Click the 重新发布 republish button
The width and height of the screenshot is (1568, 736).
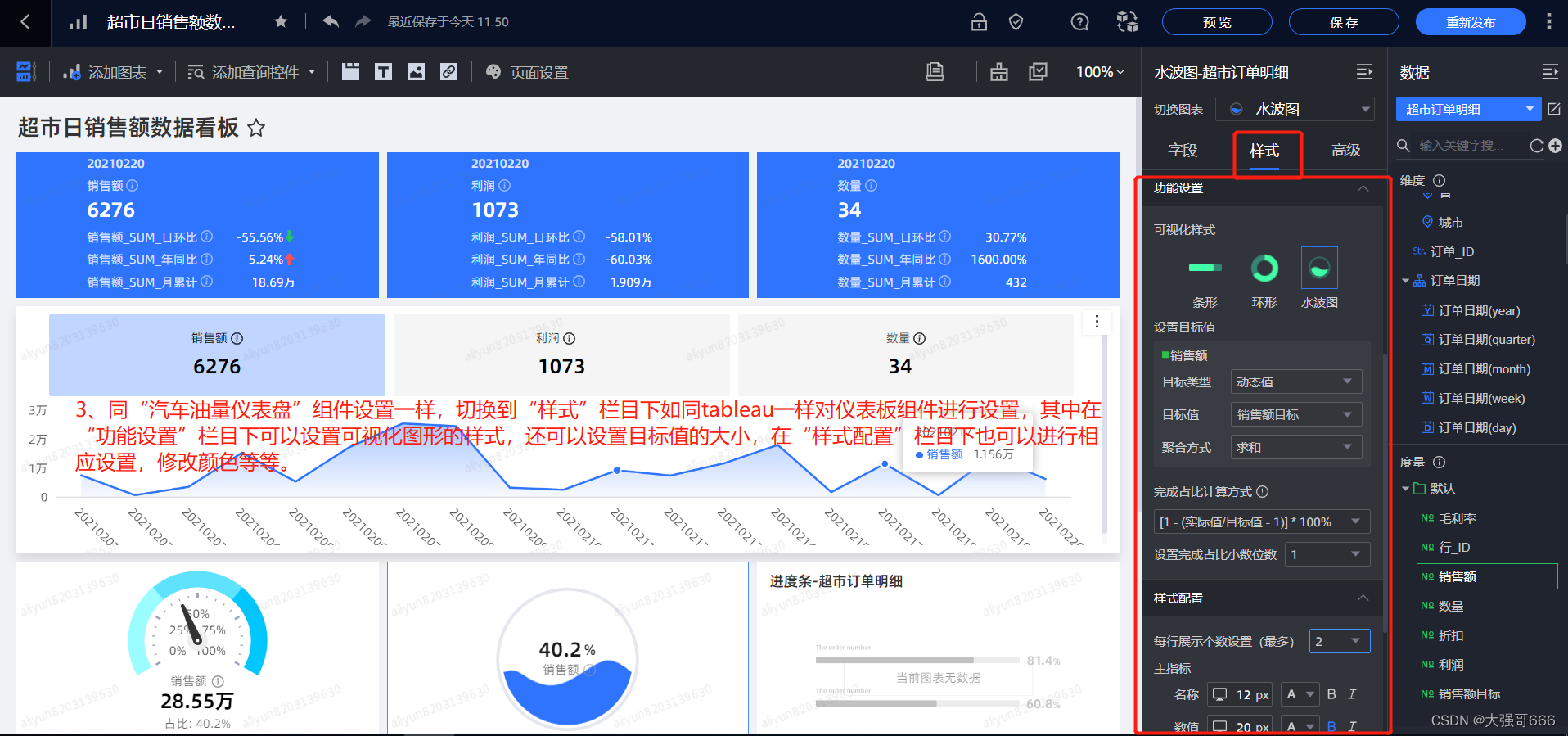[x=1471, y=22]
